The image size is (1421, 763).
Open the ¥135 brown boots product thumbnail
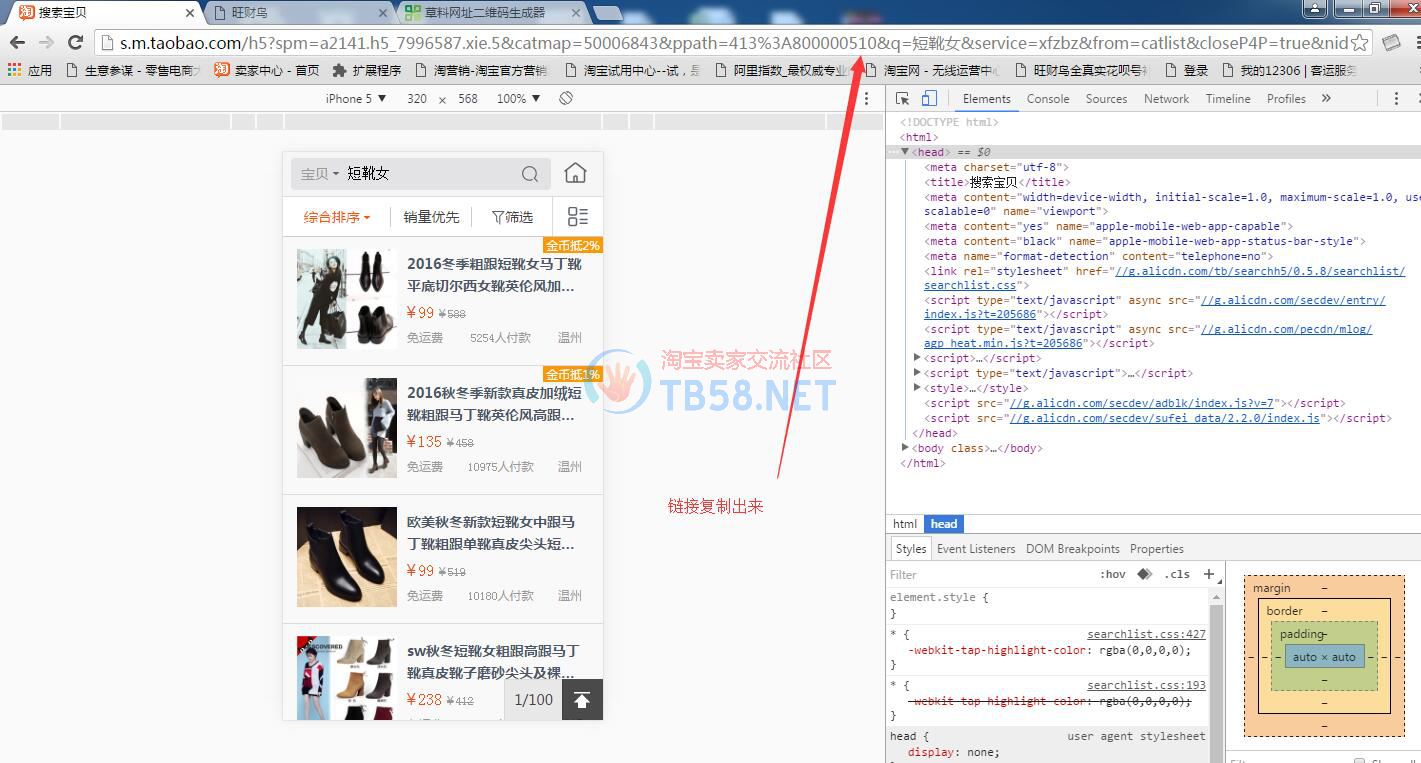347,428
